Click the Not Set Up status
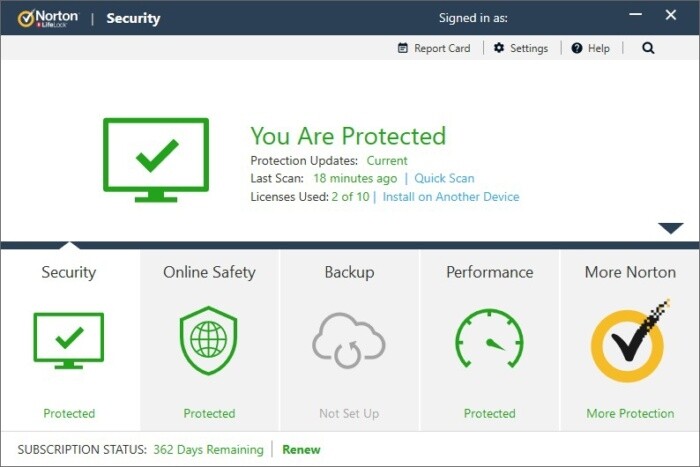700x467 pixels. tap(349, 414)
